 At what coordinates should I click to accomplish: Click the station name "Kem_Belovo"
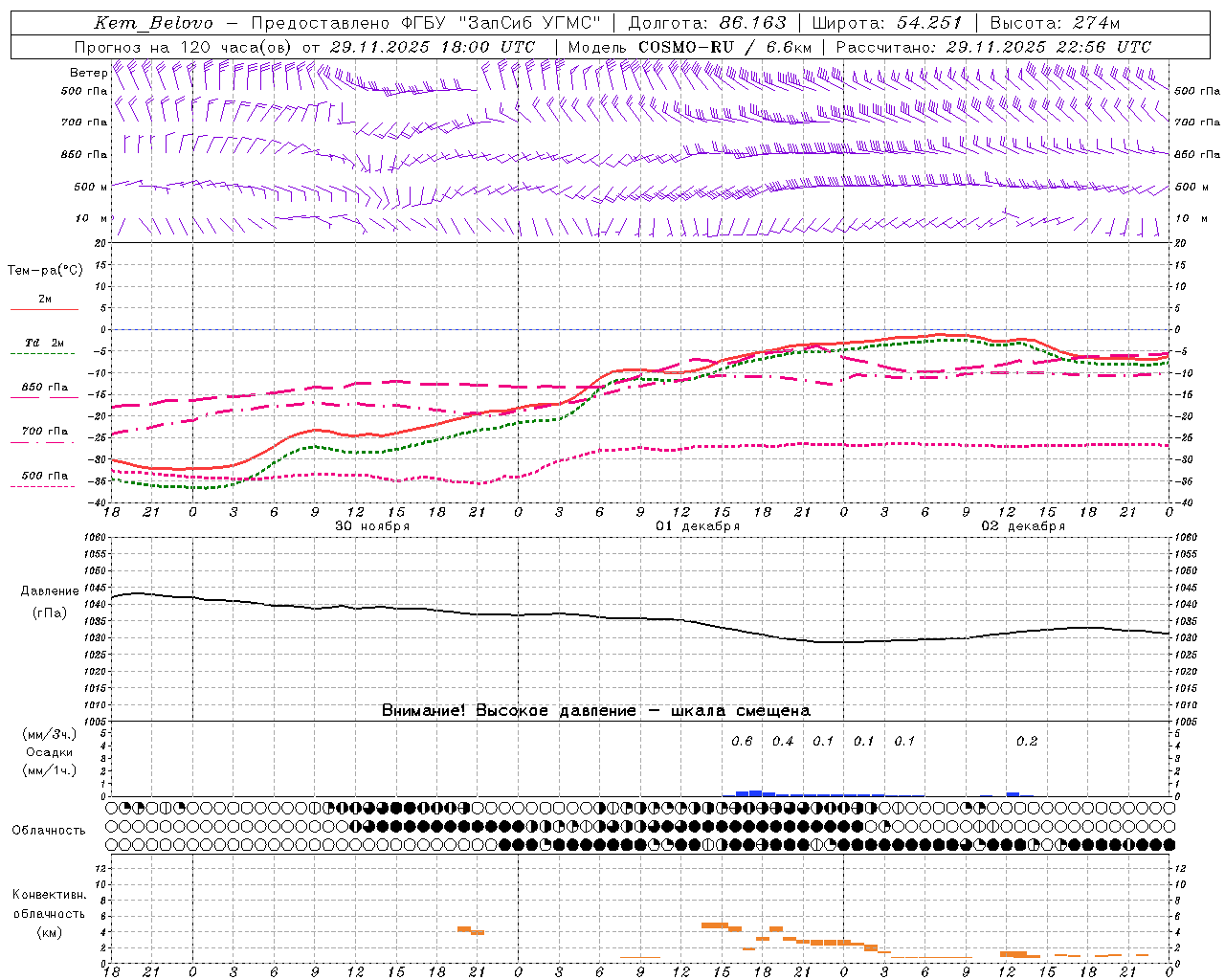(x=154, y=23)
